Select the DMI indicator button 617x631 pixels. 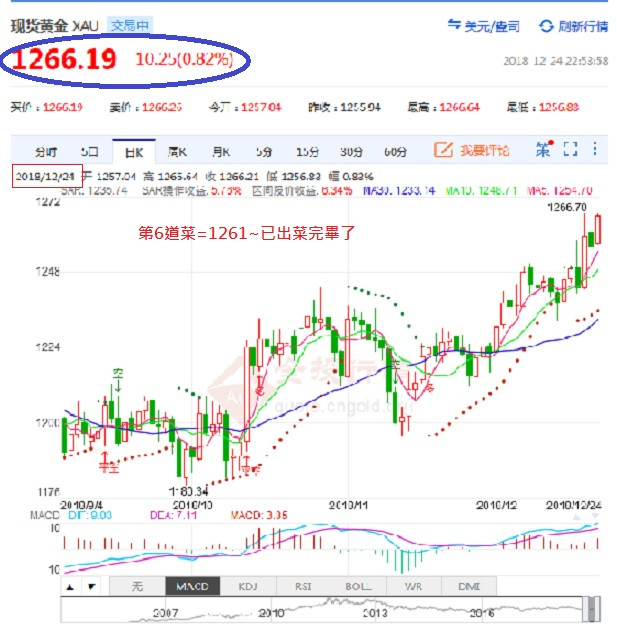pyautogui.click(x=469, y=587)
